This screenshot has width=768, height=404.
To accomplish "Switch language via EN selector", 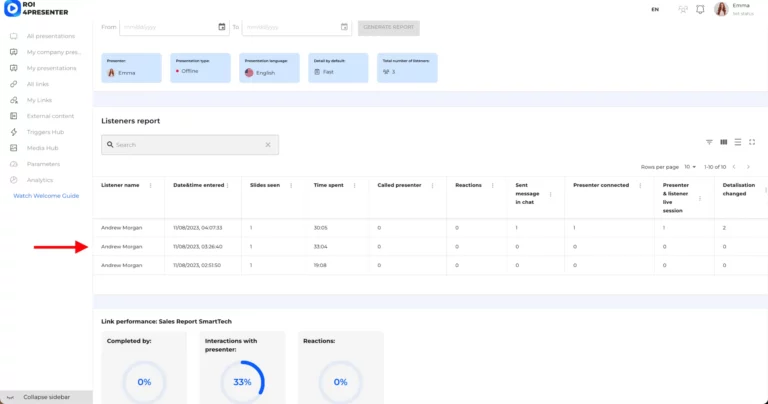I will point(655,9).
